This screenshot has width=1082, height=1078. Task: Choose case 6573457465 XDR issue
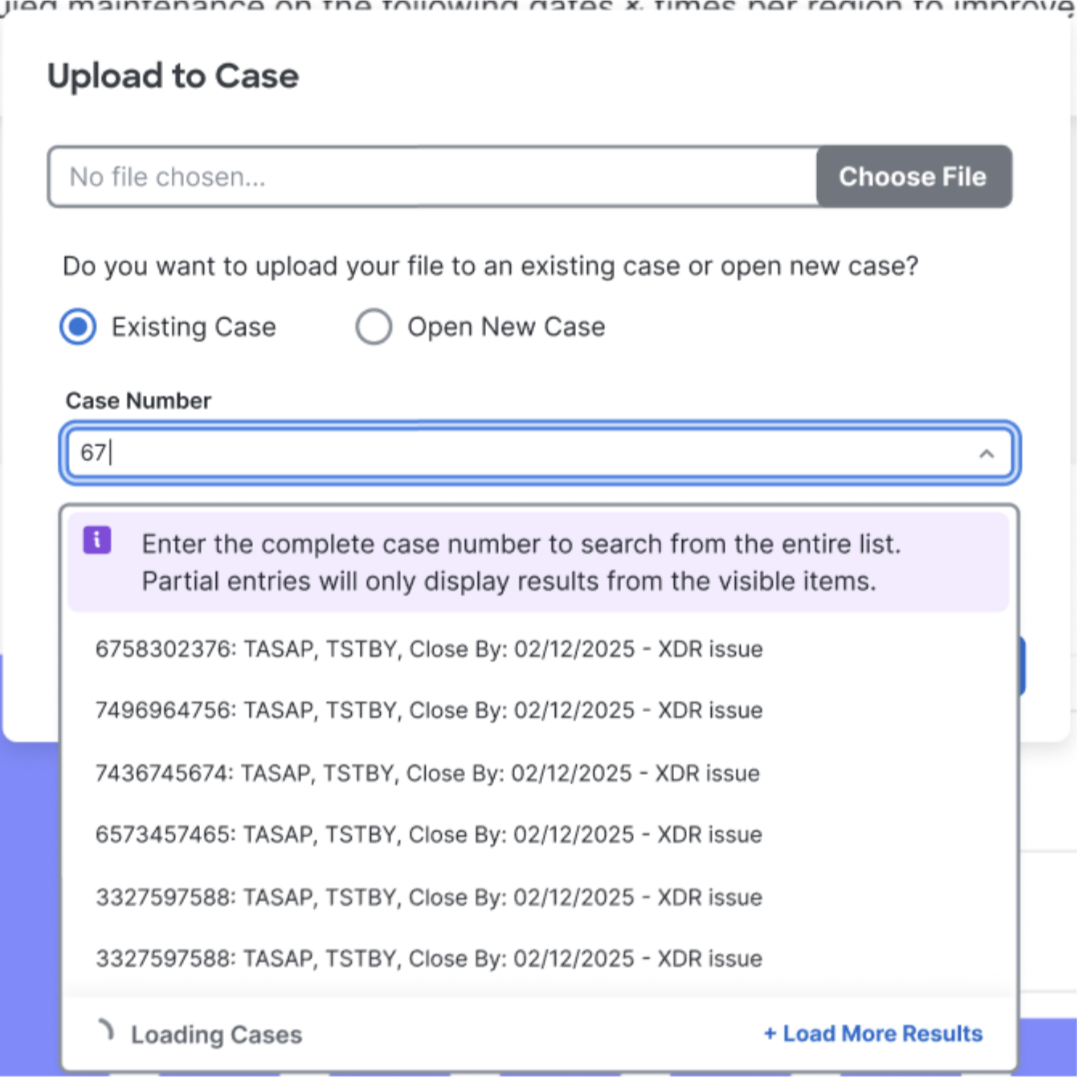428,834
